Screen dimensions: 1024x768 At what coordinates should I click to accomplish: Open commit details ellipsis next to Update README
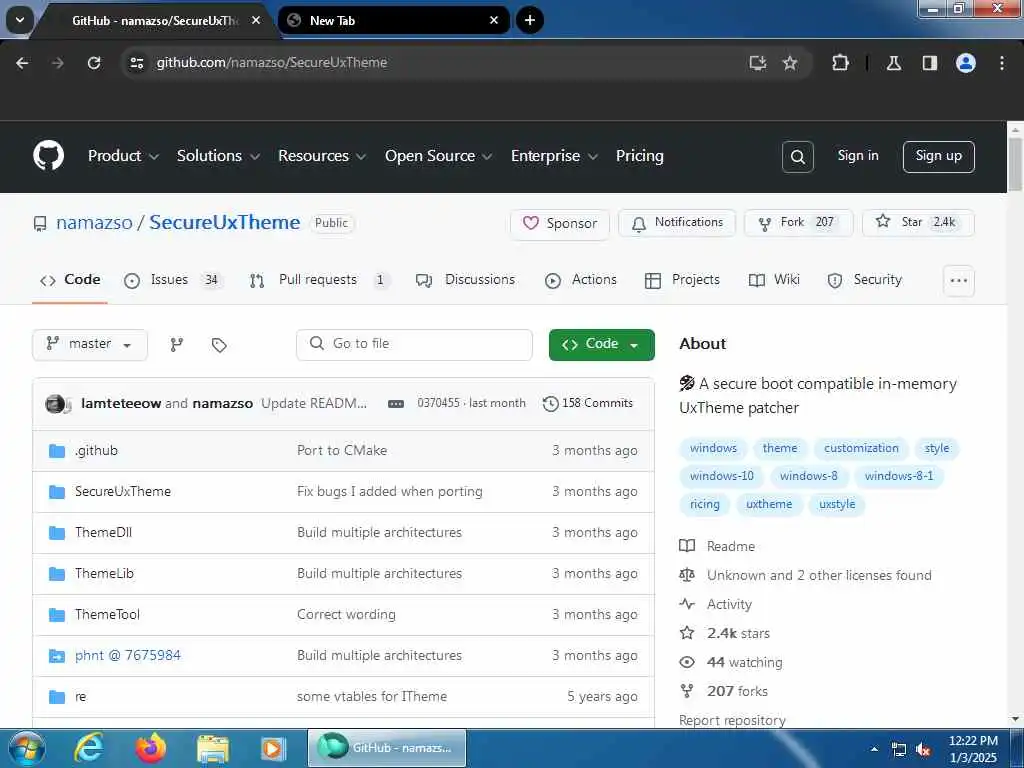[x=396, y=404]
